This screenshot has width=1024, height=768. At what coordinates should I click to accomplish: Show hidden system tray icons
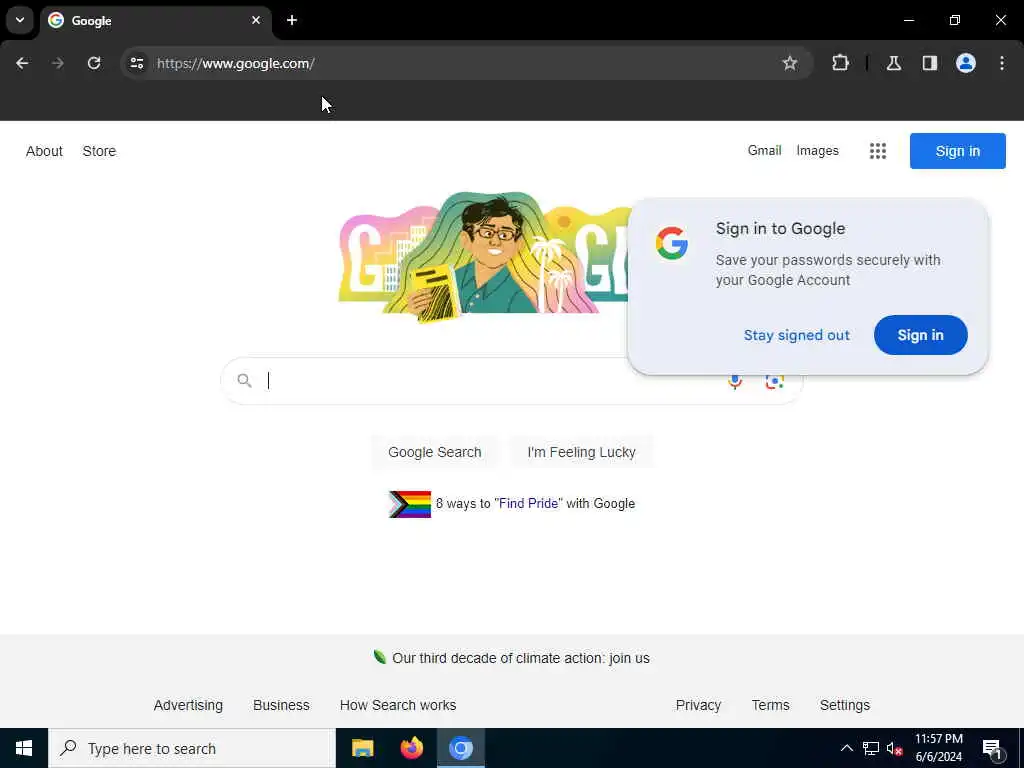point(846,748)
